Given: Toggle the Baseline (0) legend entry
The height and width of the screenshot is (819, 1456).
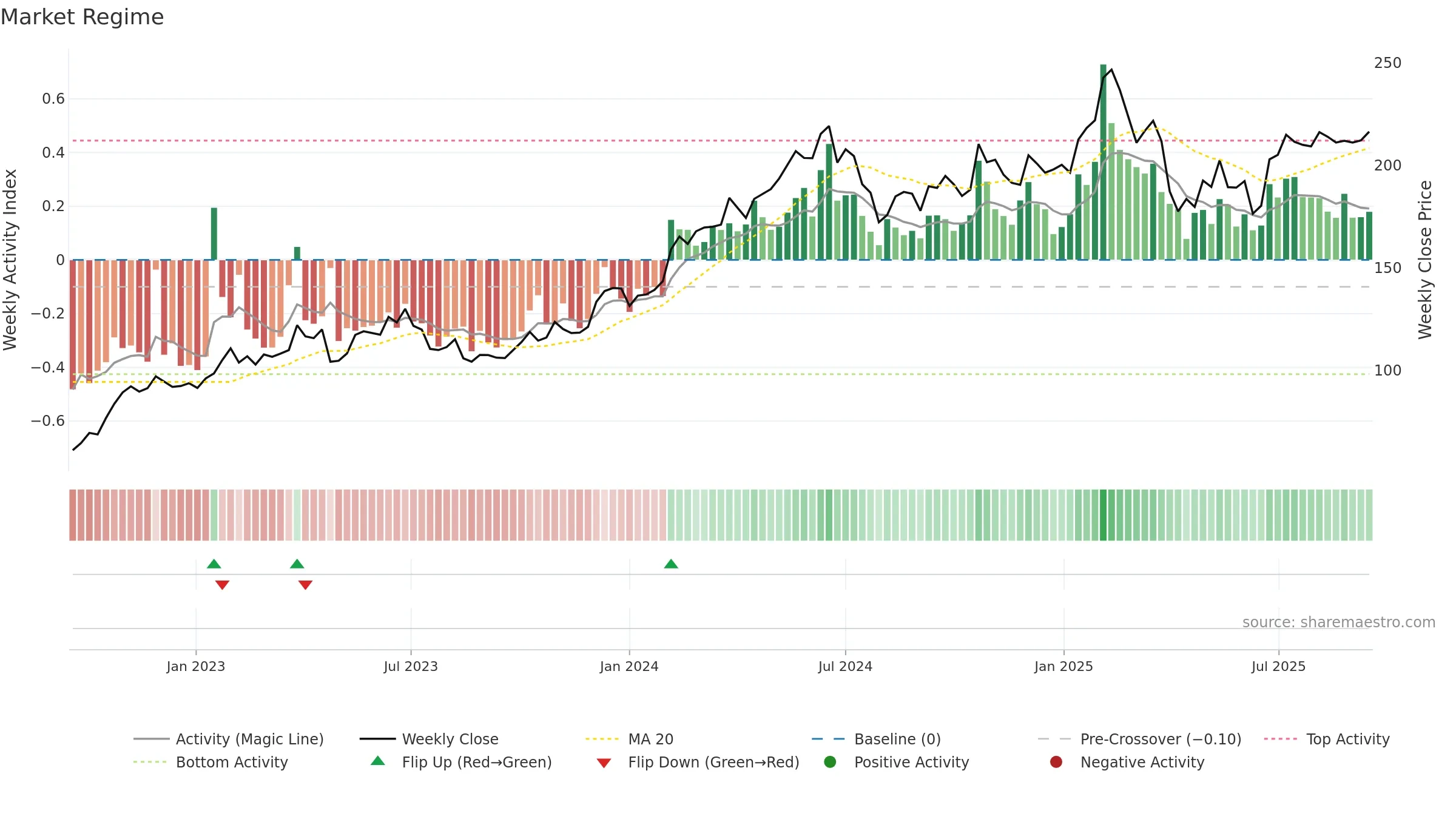Looking at the screenshot, I should (876, 739).
